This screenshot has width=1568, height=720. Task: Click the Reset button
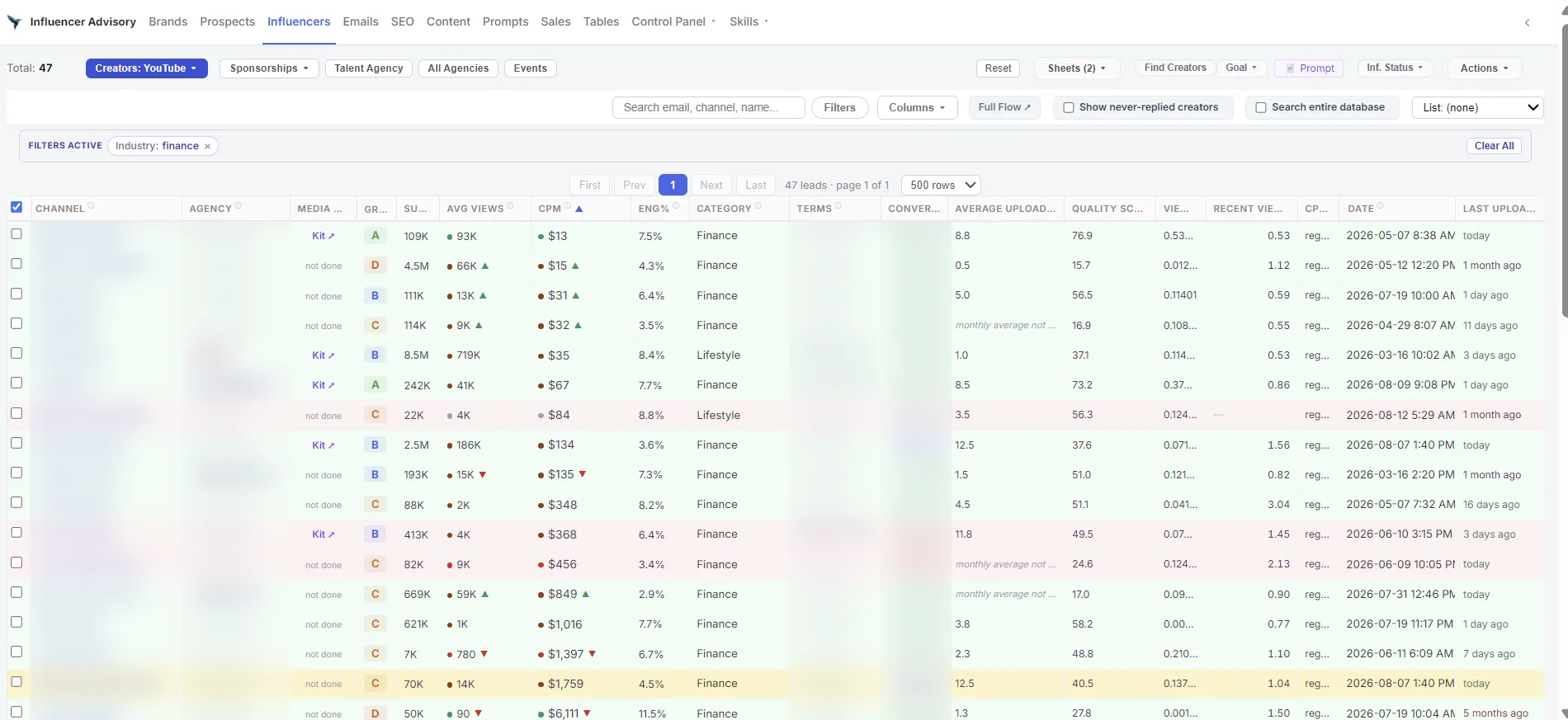click(x=998, y=68)
